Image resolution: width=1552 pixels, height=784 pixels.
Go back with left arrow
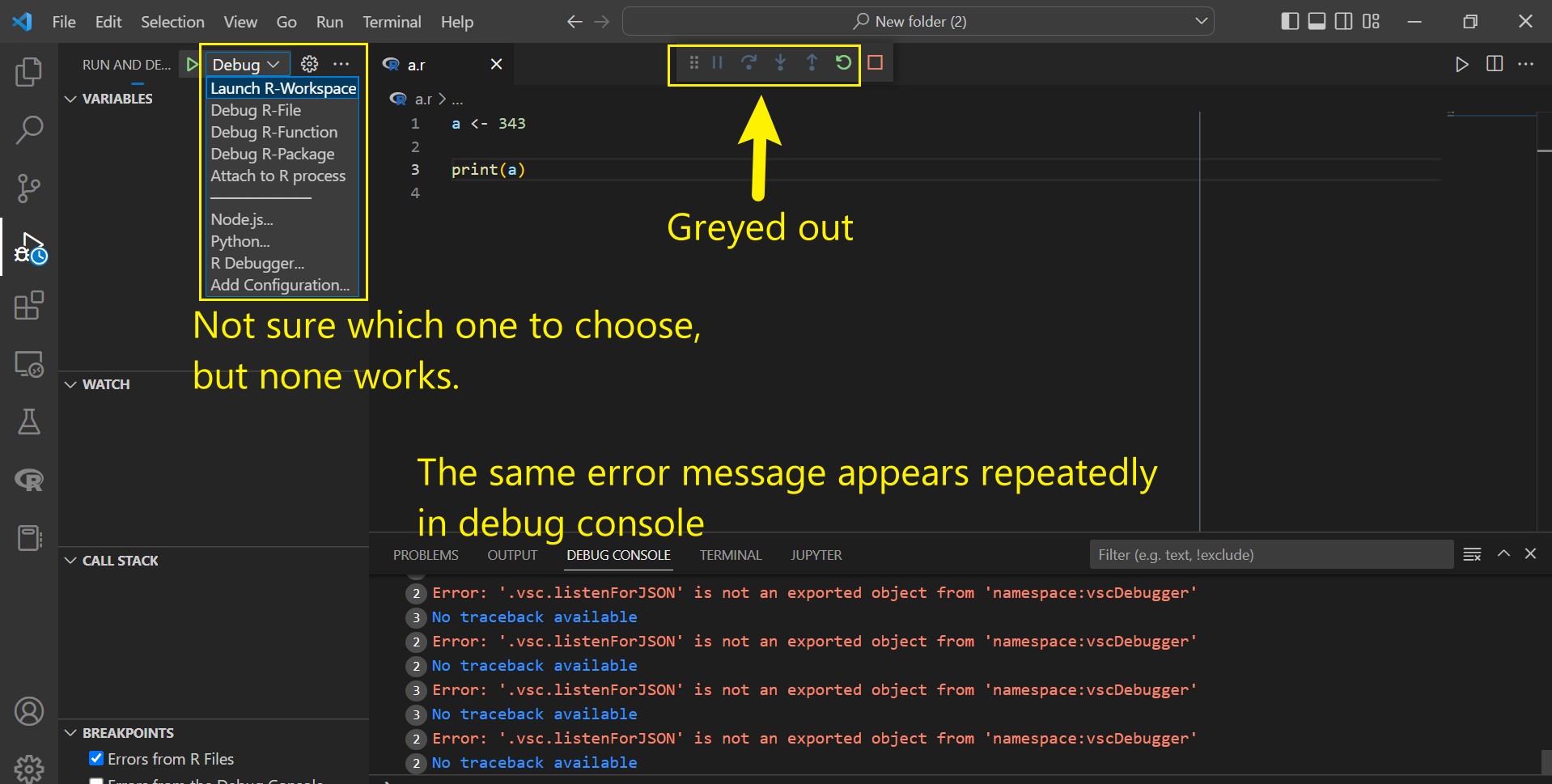click(x=575, y=22)
